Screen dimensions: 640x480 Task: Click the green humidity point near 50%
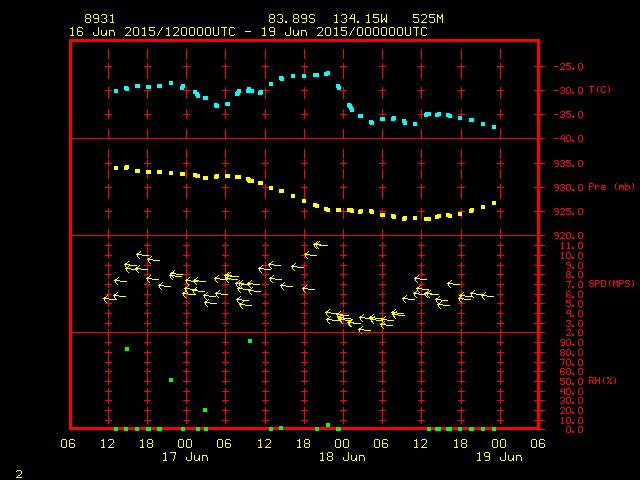[x=171, y=380]
